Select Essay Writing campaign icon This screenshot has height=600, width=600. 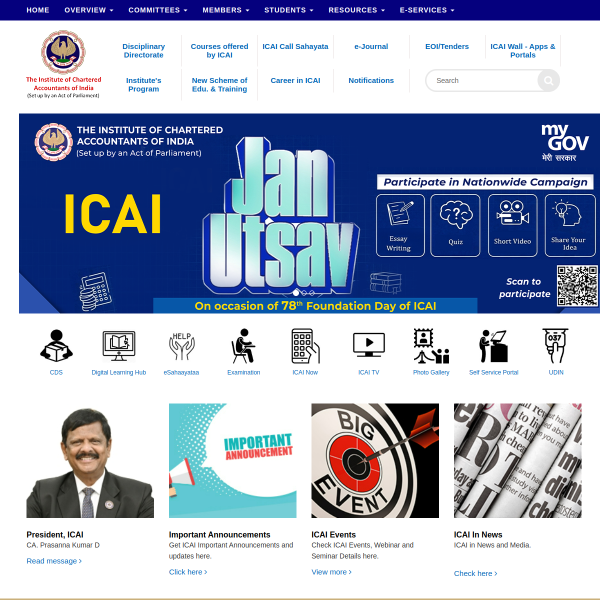point(400,225)
